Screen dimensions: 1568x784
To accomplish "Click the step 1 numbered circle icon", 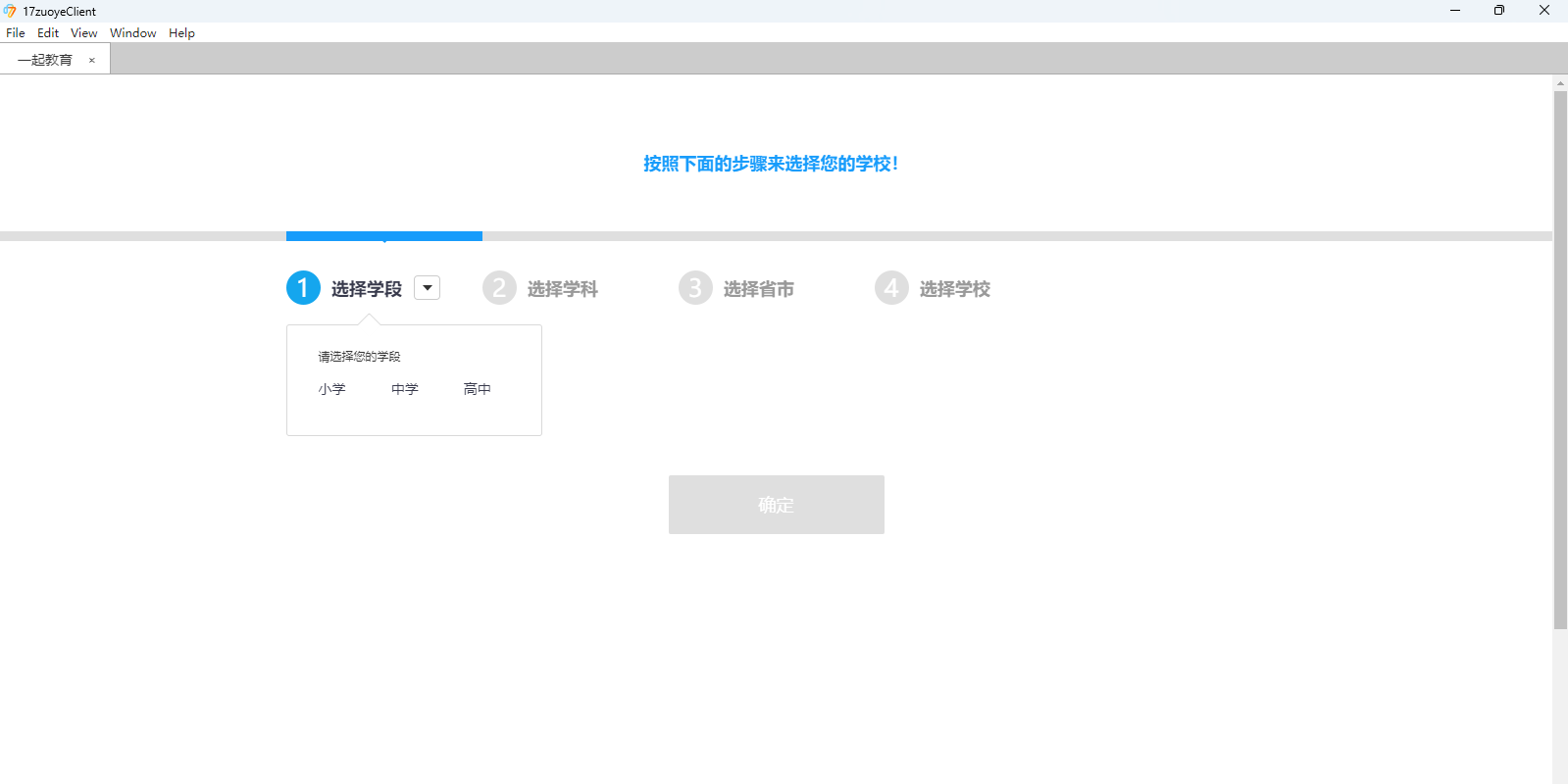I will coord(303,288).
